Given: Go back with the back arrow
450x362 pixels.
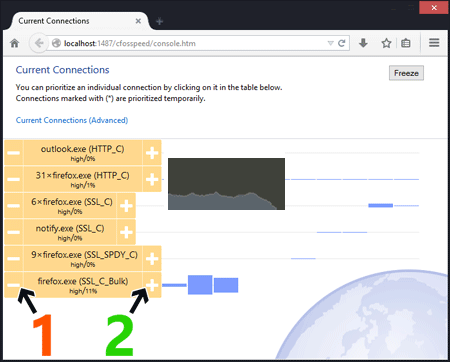Looking at the screenshot, I should pos(38,43).
